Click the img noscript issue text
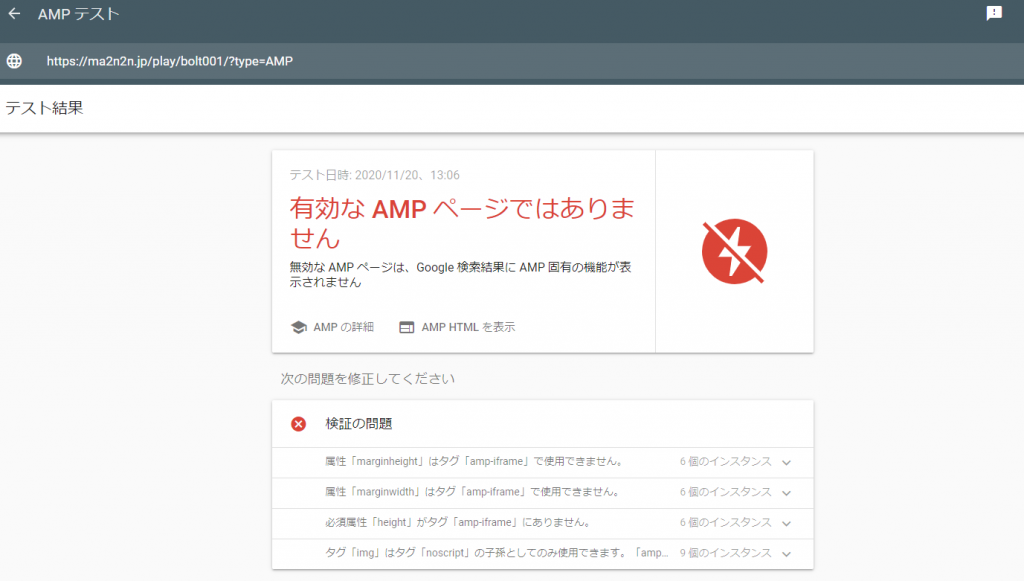This screenshot has height=581, width=1024. (x=497, y=553)
